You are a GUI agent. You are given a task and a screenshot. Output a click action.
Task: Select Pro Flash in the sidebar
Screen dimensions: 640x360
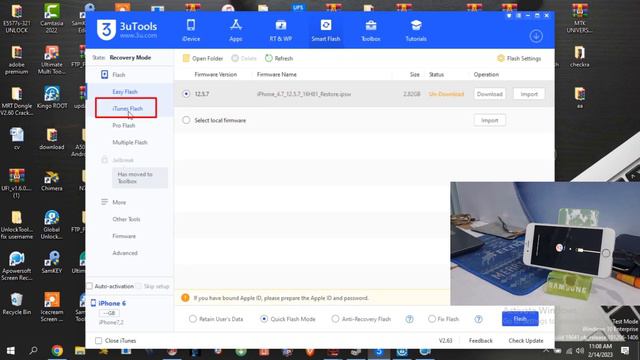click(x=124, y=125)
